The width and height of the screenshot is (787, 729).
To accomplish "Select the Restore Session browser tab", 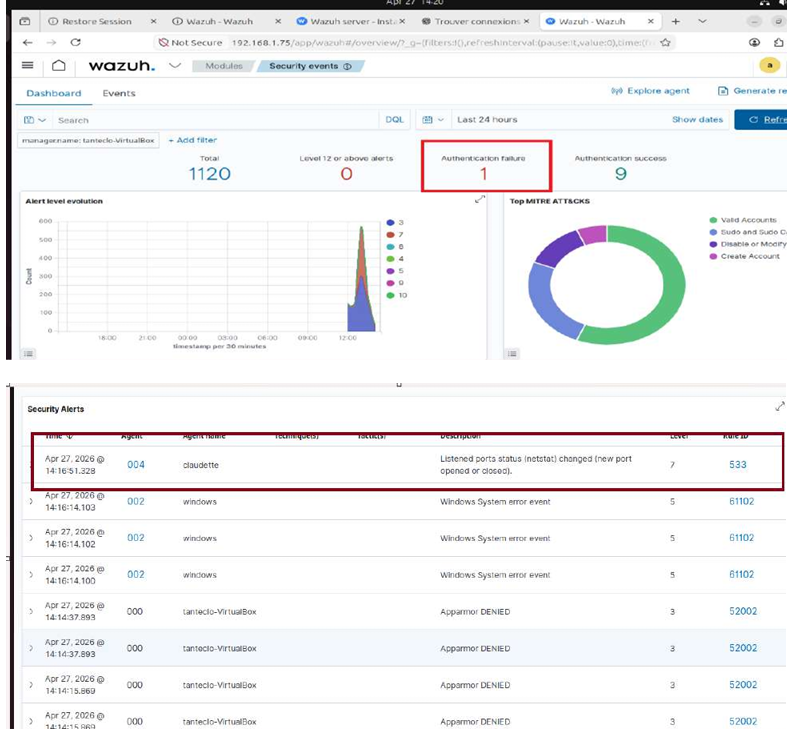I will tap(96, 22).
